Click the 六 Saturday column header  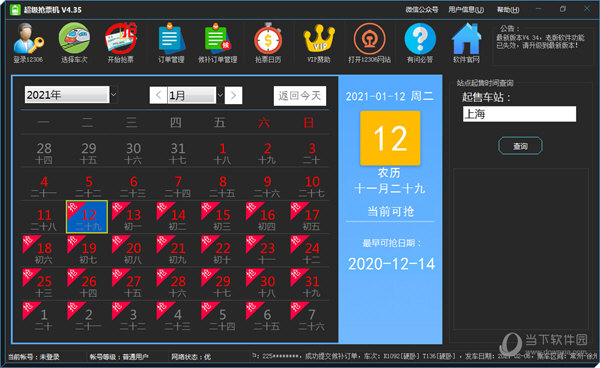click(x=264, y=123)
